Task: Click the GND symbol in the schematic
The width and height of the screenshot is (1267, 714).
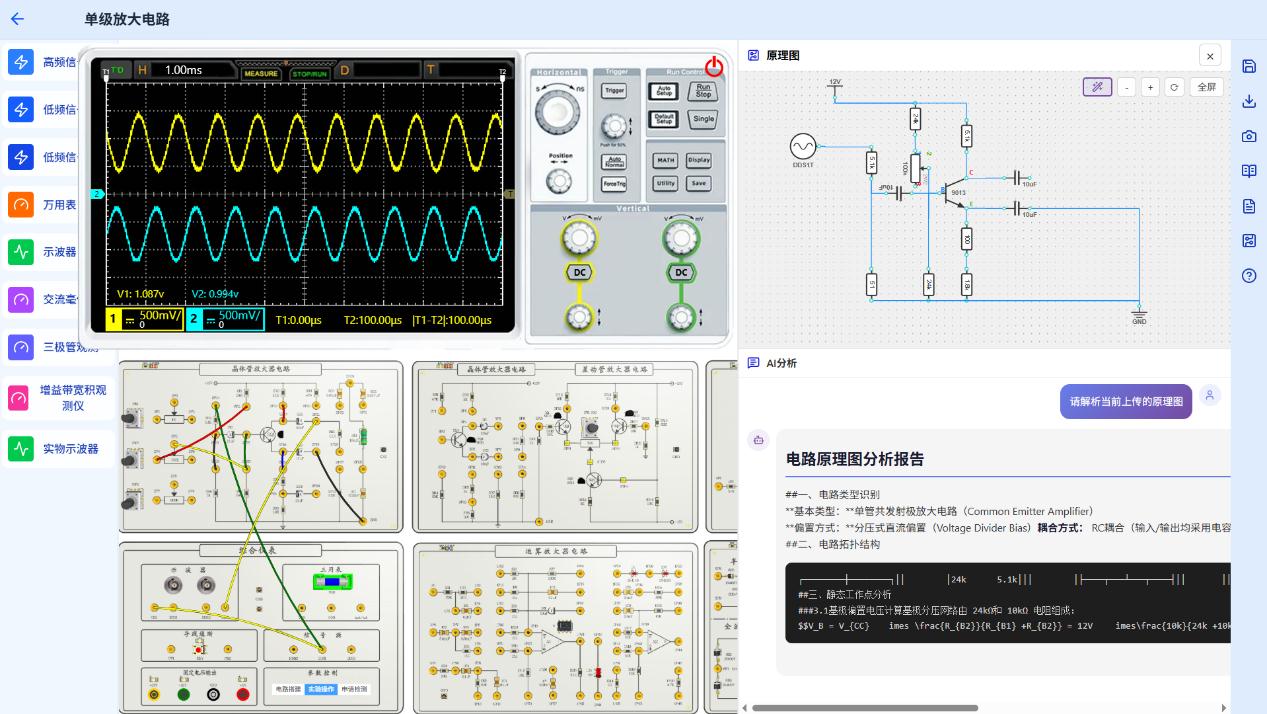Action: point(1139,316)
